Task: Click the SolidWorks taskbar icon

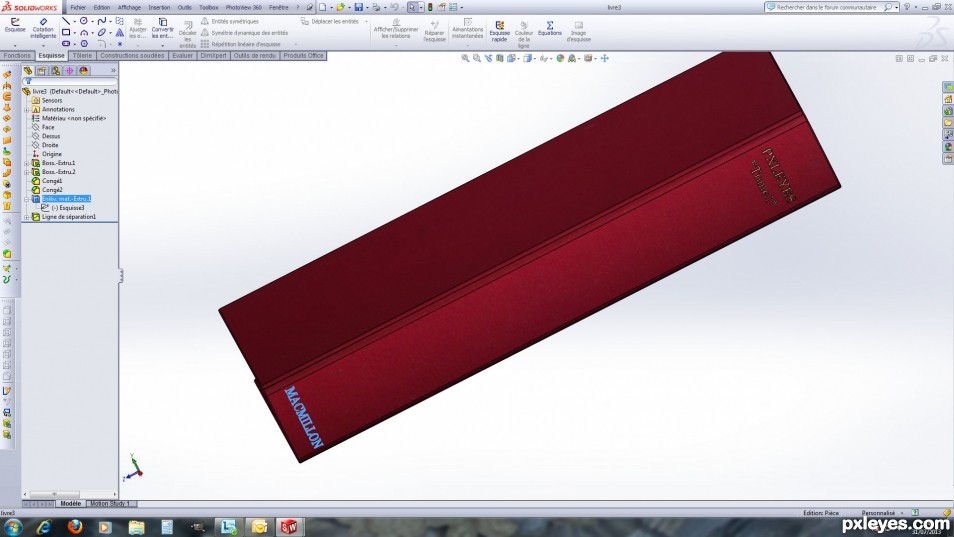Action: [x=289, y=527]
